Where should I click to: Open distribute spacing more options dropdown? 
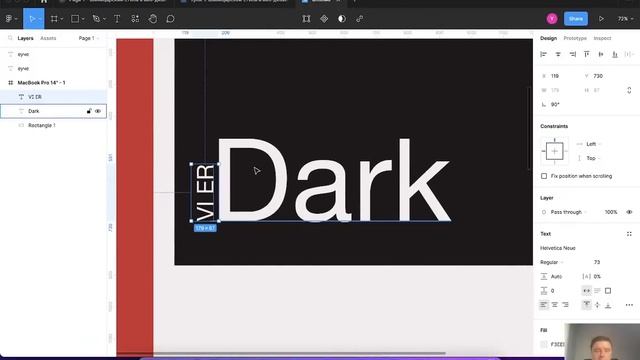(x=630, y=54)
